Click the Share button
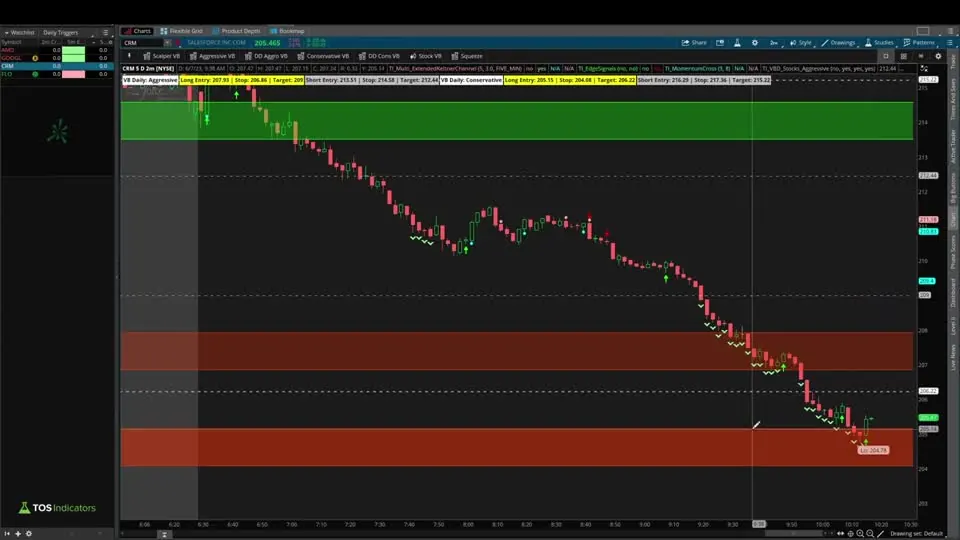 (x=694, y=43)
